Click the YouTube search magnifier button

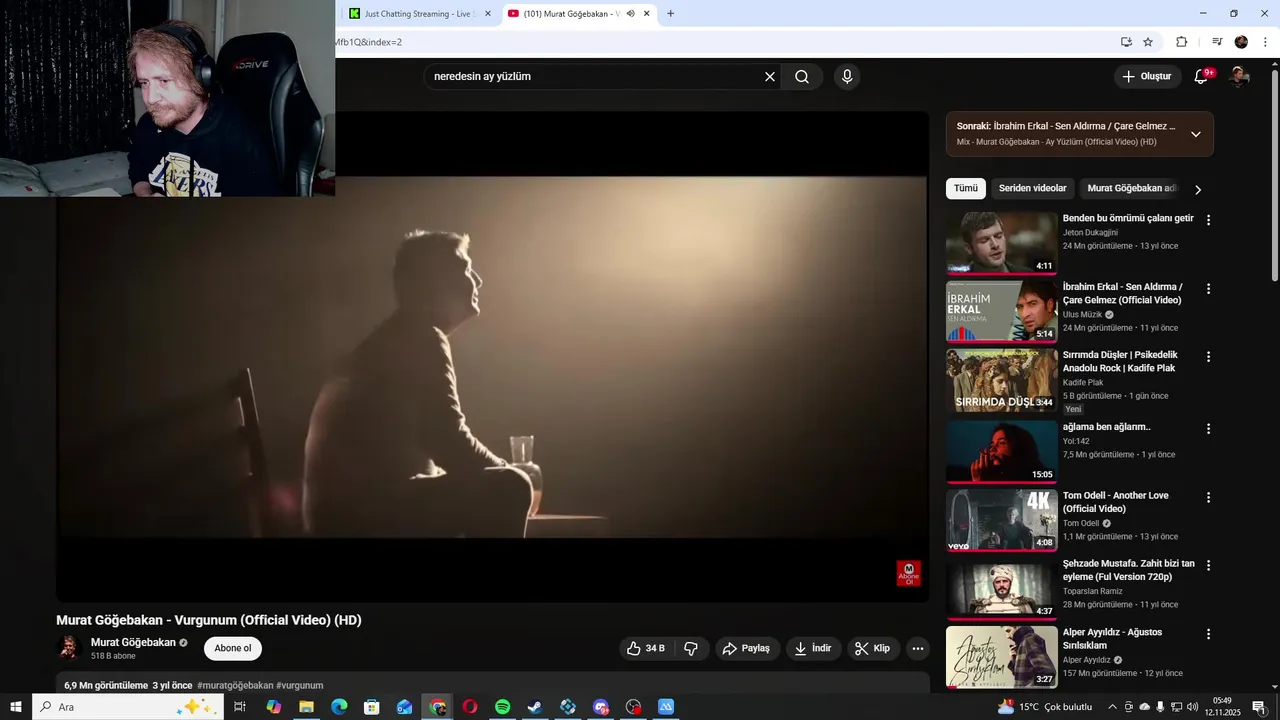(802, 77)
